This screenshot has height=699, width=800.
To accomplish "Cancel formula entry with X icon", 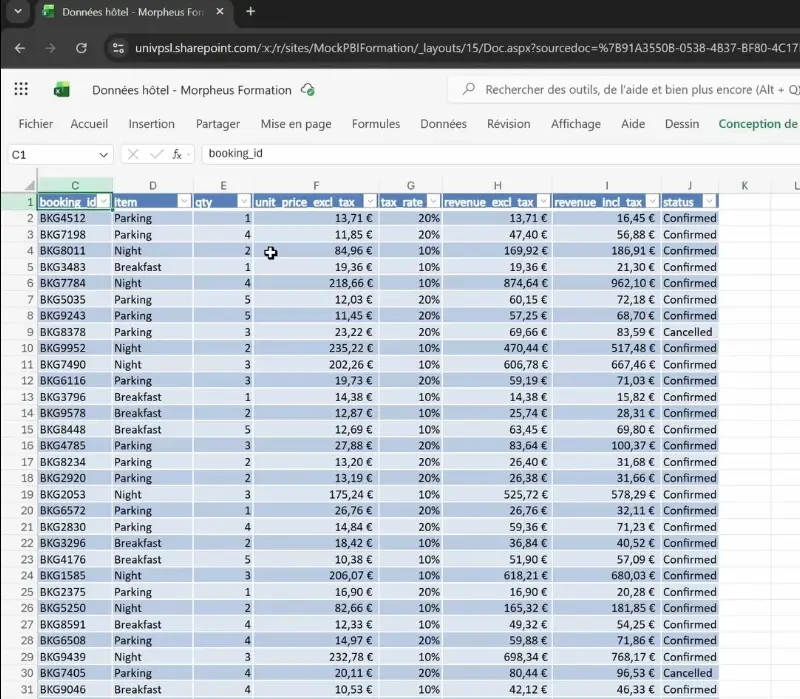I will [x=133, y=154].
